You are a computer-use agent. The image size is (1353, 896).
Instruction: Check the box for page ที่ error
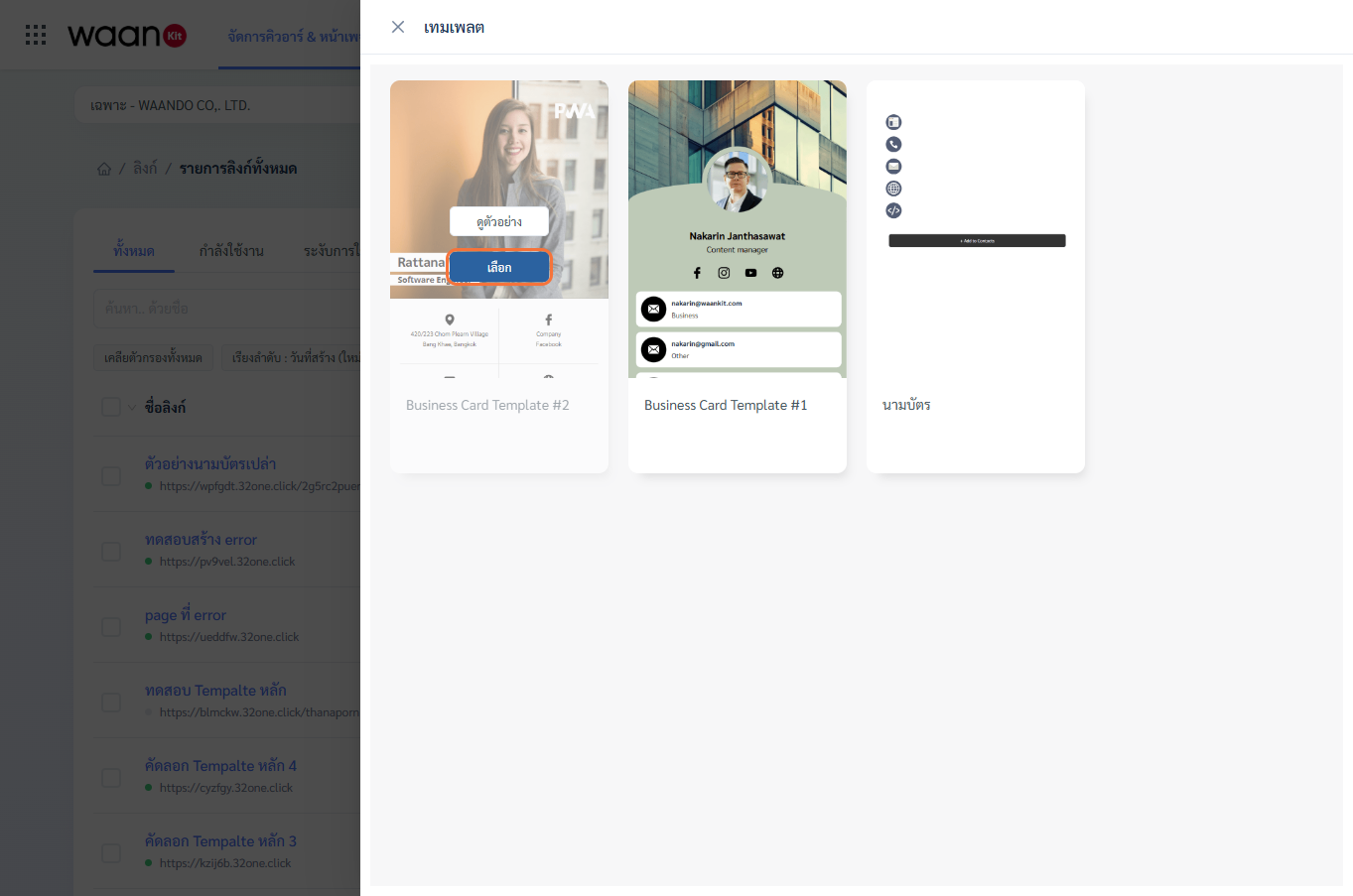click(x=111, y=627)
